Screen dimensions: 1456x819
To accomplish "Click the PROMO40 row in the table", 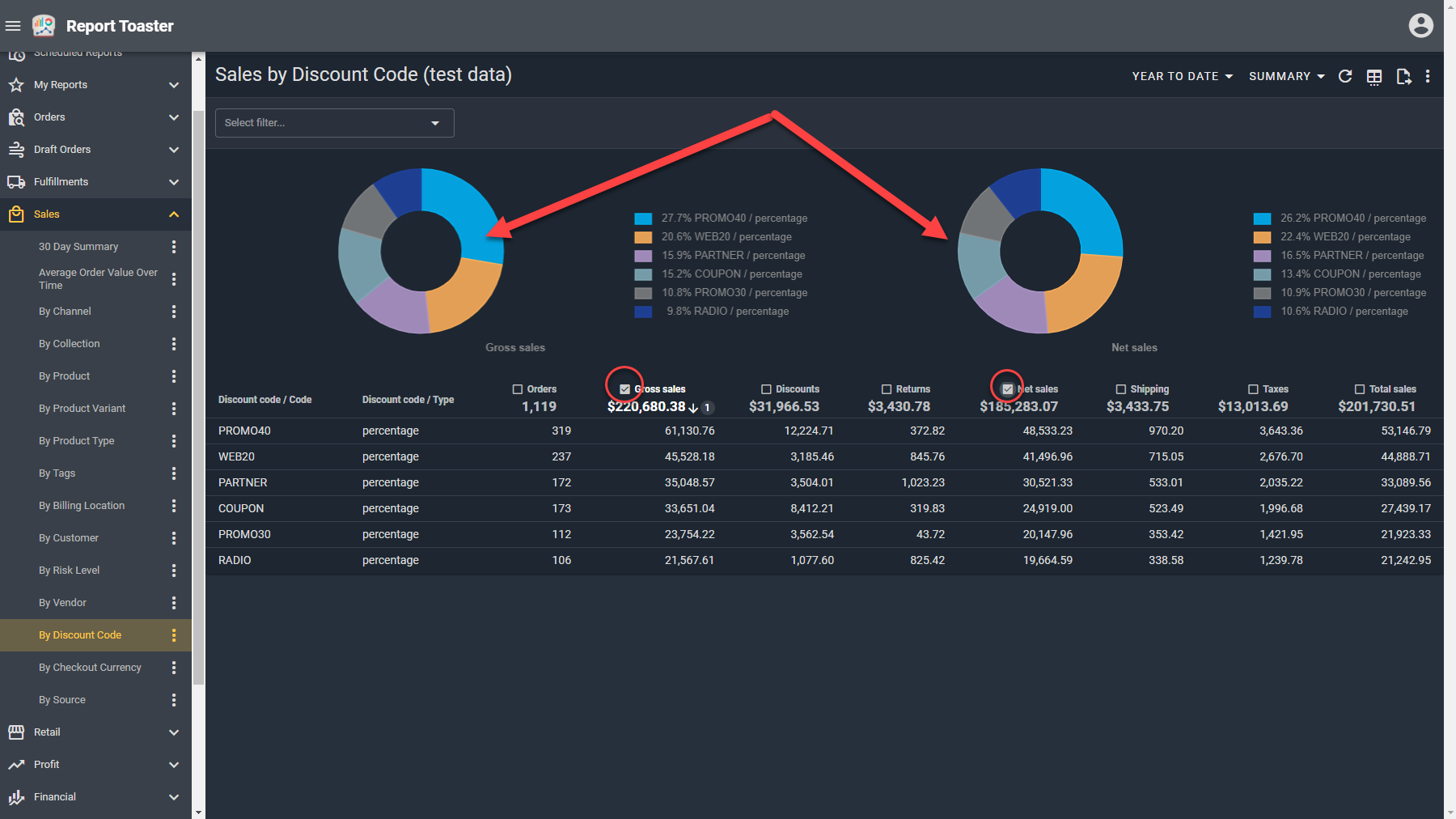I will [x=244, y=431].
